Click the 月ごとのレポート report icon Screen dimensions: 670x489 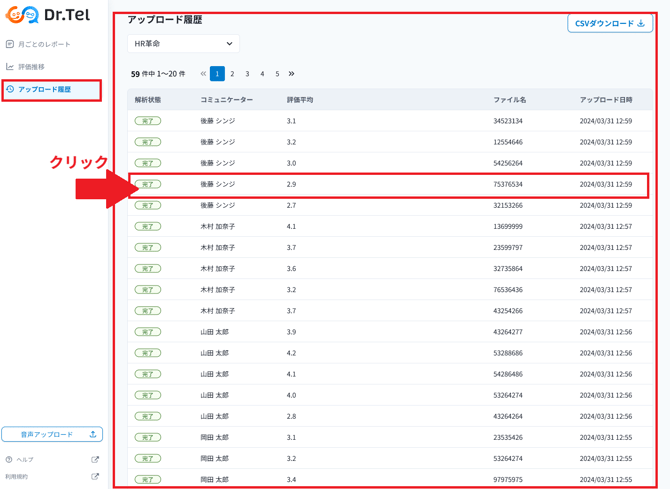coord(10,44)
